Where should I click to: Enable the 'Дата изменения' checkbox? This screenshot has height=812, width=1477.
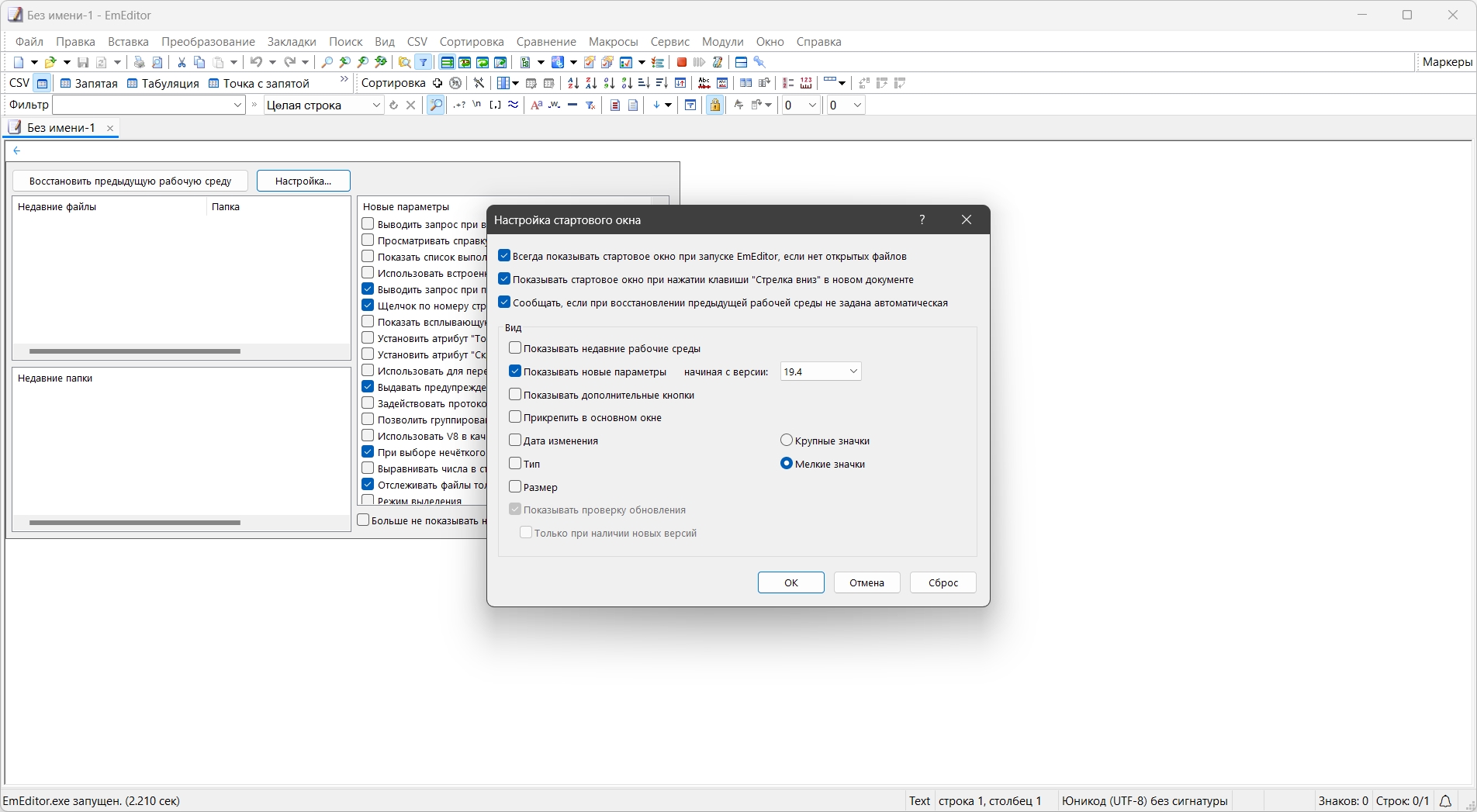point(515,441)
